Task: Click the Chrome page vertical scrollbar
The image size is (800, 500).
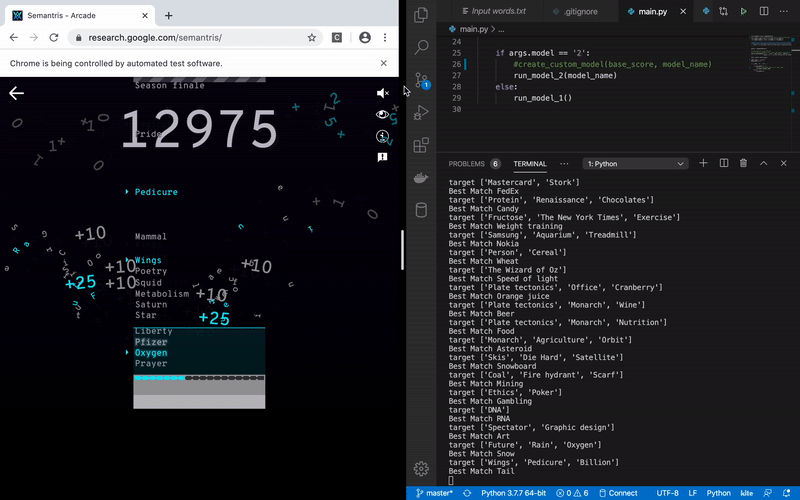Action: click(402, 250)
